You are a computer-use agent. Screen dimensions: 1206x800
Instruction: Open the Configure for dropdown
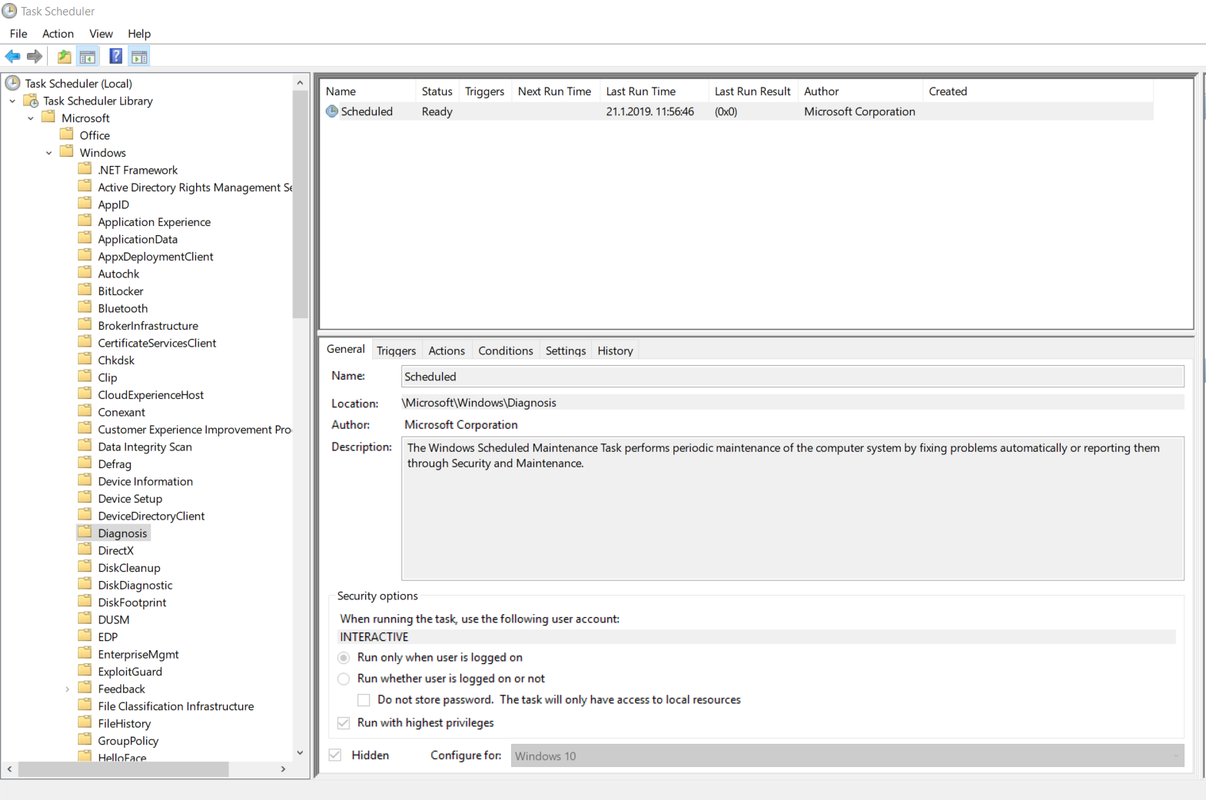(x=848, y=756)
